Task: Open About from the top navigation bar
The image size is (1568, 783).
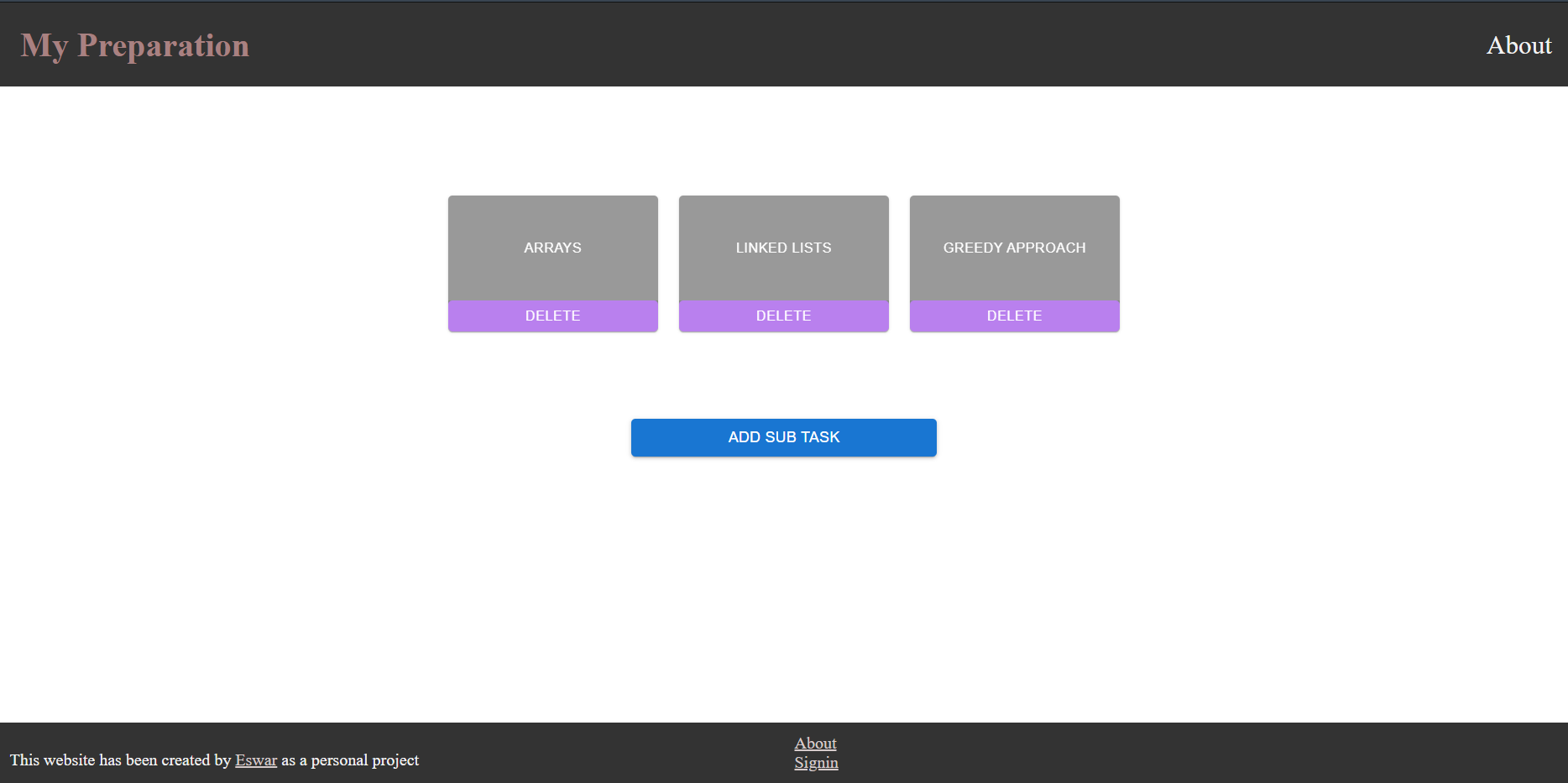Action: click(x=1518, y=45)
